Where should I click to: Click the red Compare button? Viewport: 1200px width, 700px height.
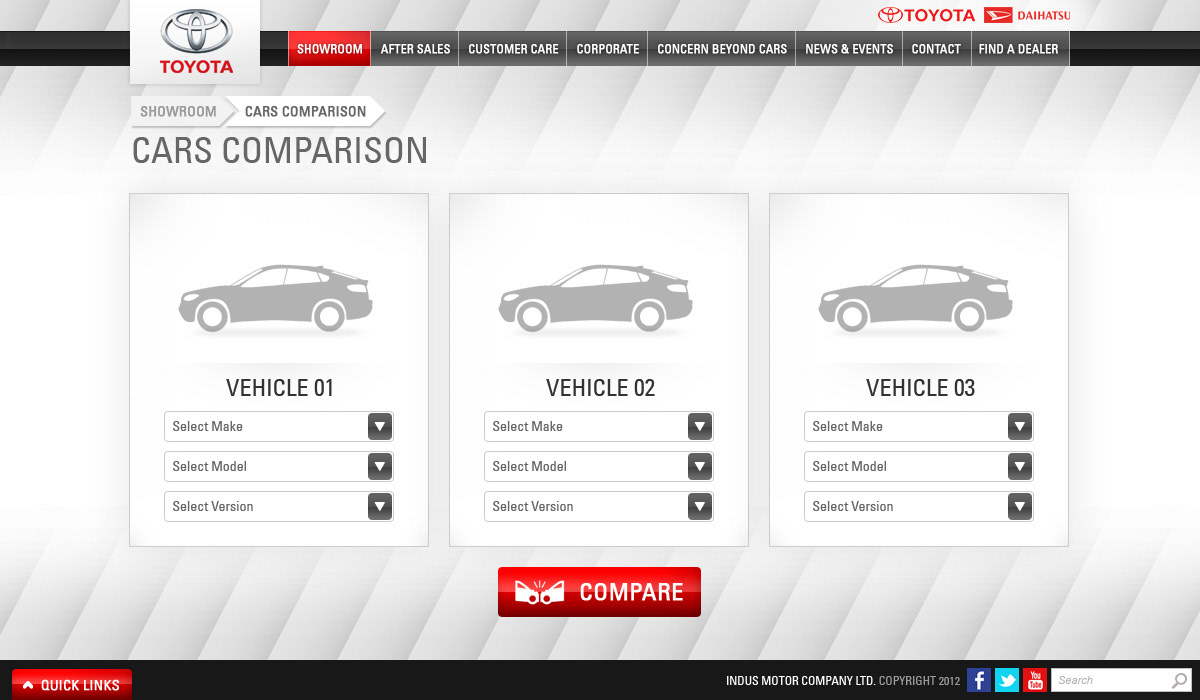pos(599,592)
